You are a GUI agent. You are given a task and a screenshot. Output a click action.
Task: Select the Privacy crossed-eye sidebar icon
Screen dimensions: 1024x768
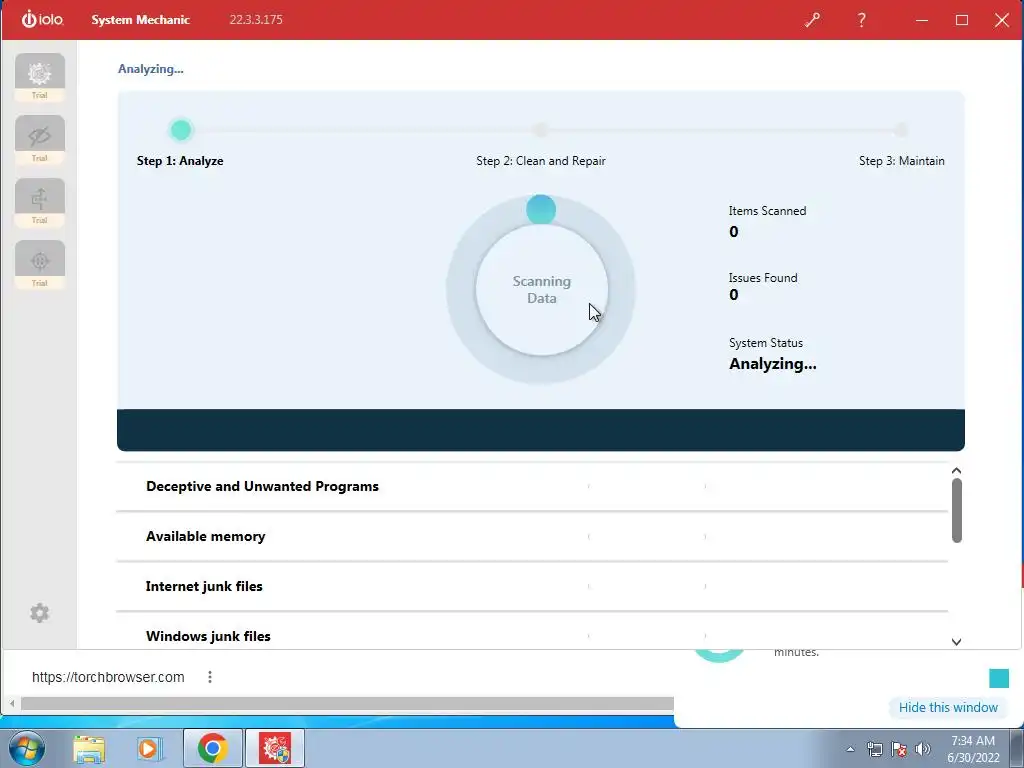[40, 140]
